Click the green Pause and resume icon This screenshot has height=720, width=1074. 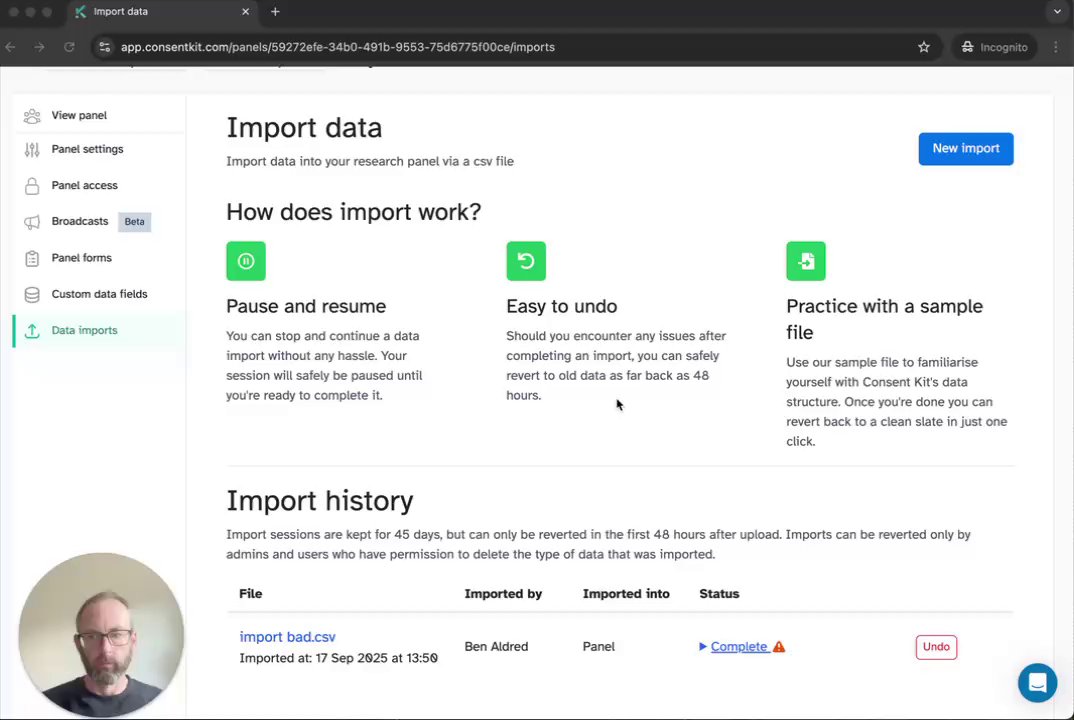[246, 261]
